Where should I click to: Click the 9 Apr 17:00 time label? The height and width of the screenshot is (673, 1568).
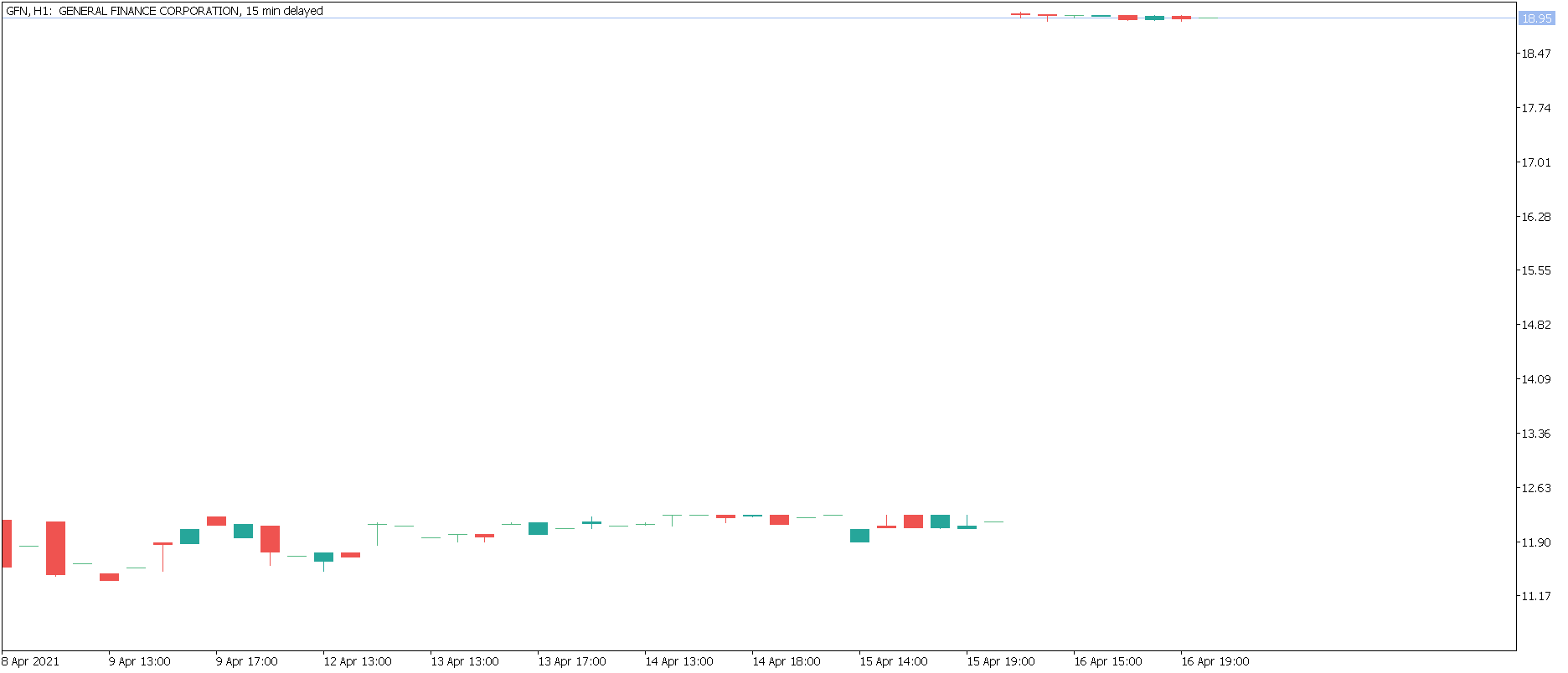(x=246, y=661)
